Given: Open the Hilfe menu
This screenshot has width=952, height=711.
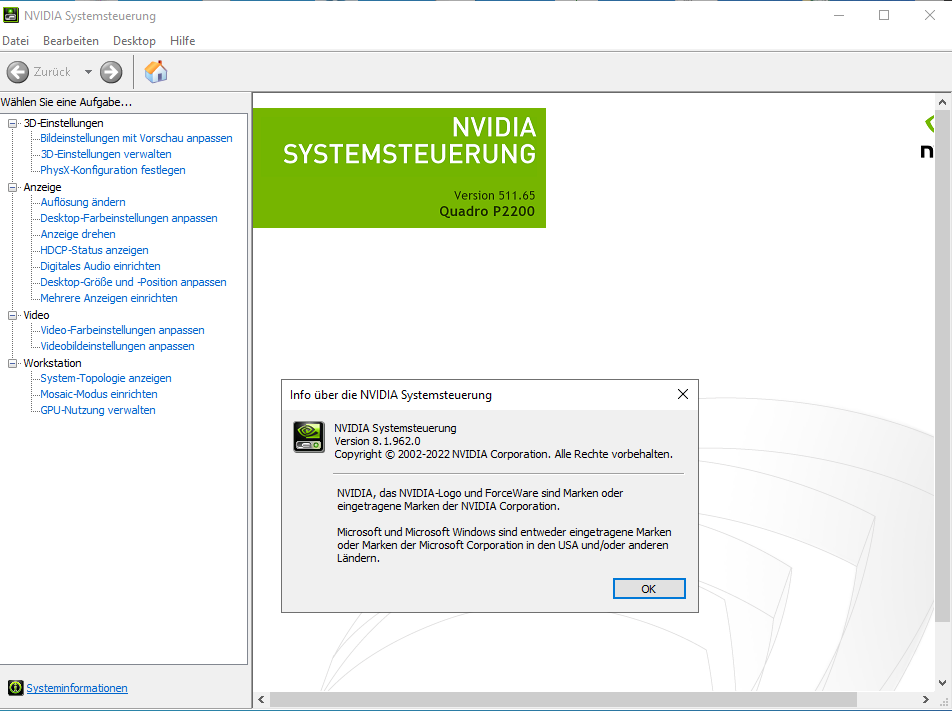Looking at the screenshot, I should (x=182, y=41).
